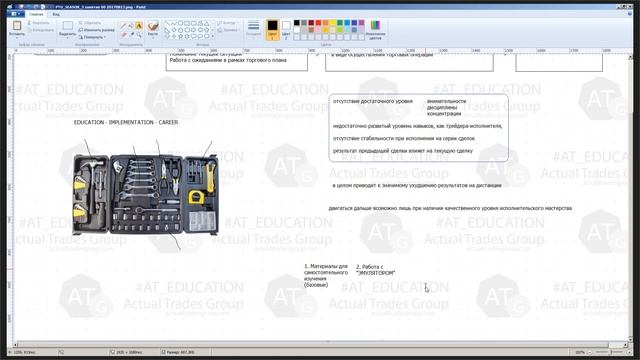Switch to the Главная ribbon tab
This screenshot has width=640, height=360.
click(36, 14)
